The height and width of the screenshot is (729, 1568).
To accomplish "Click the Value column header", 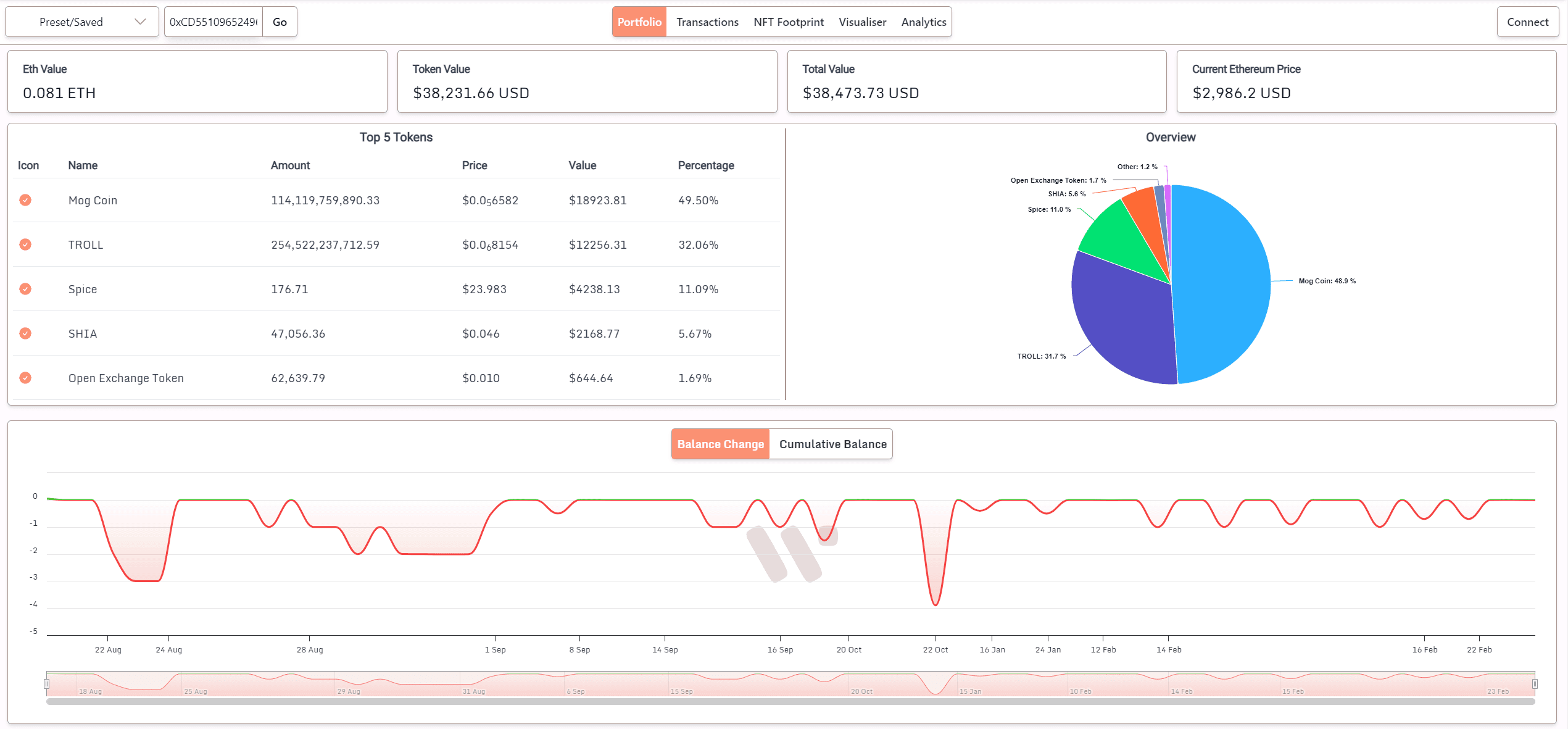I will click(582, 165).
